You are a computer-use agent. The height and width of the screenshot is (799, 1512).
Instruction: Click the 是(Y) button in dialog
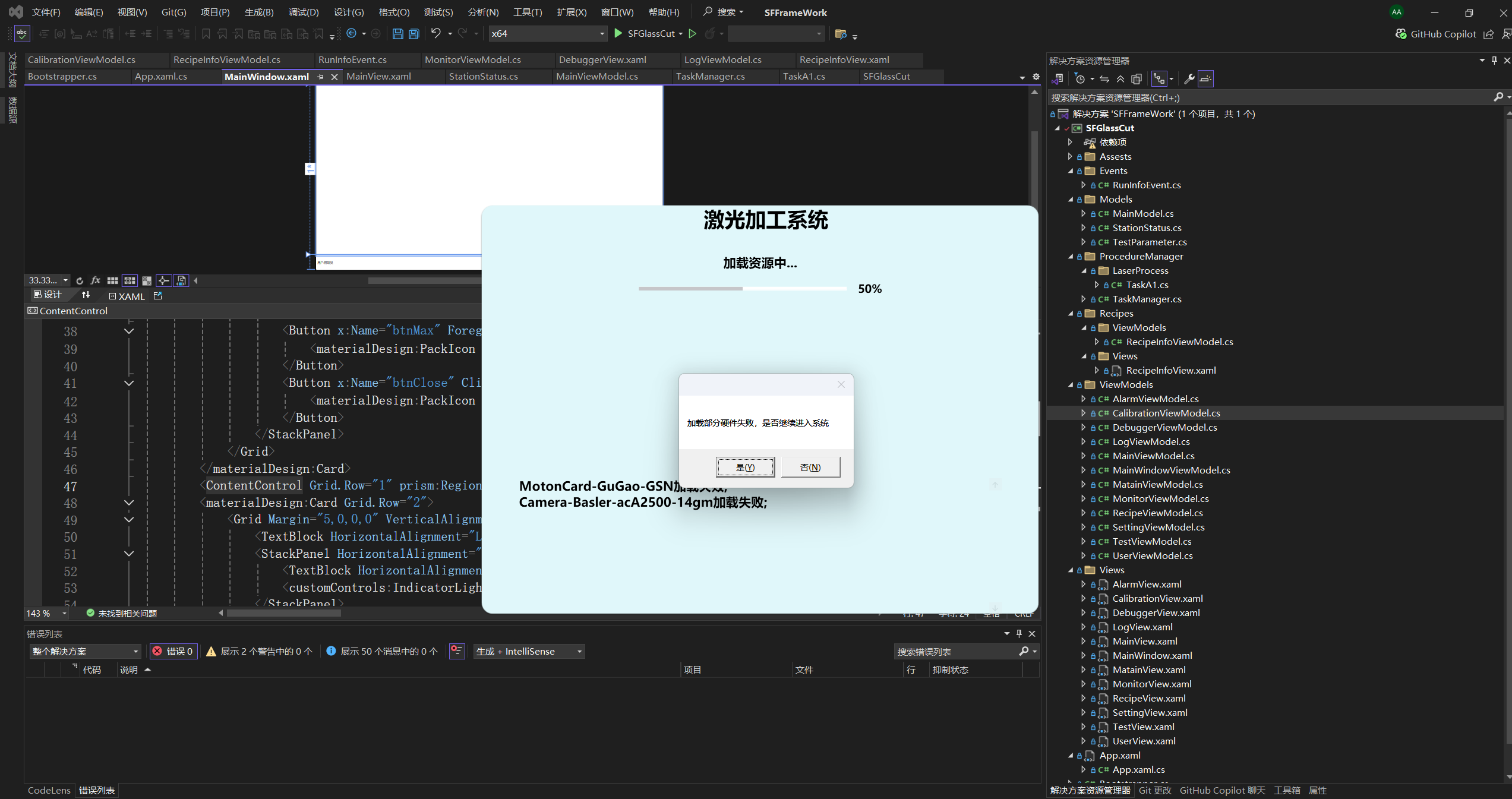pos(745,467)
